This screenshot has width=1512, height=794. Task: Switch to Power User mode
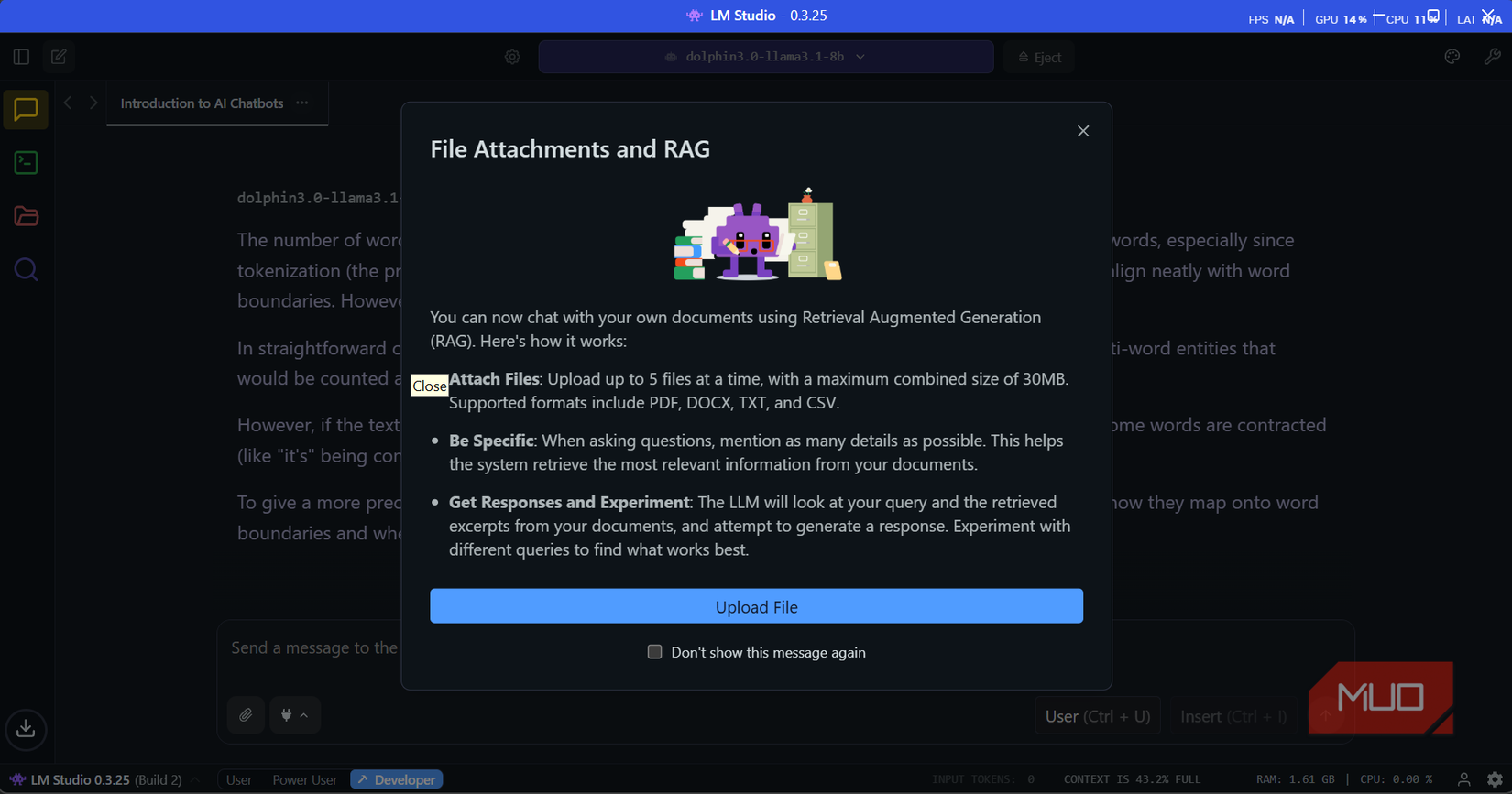pyautogui.click(x=304, y=779)
